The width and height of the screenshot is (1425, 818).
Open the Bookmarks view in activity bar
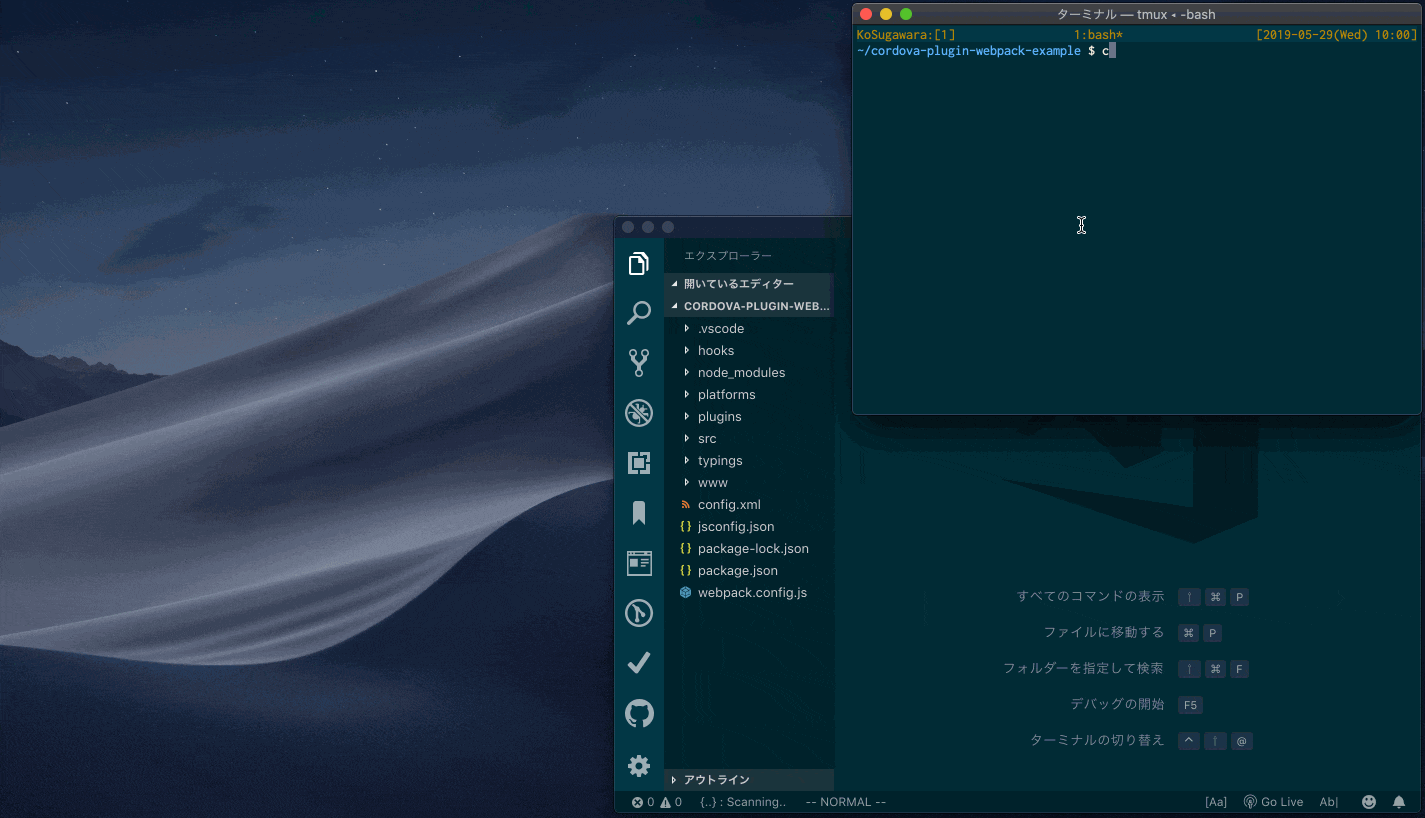tap(639, 513)
